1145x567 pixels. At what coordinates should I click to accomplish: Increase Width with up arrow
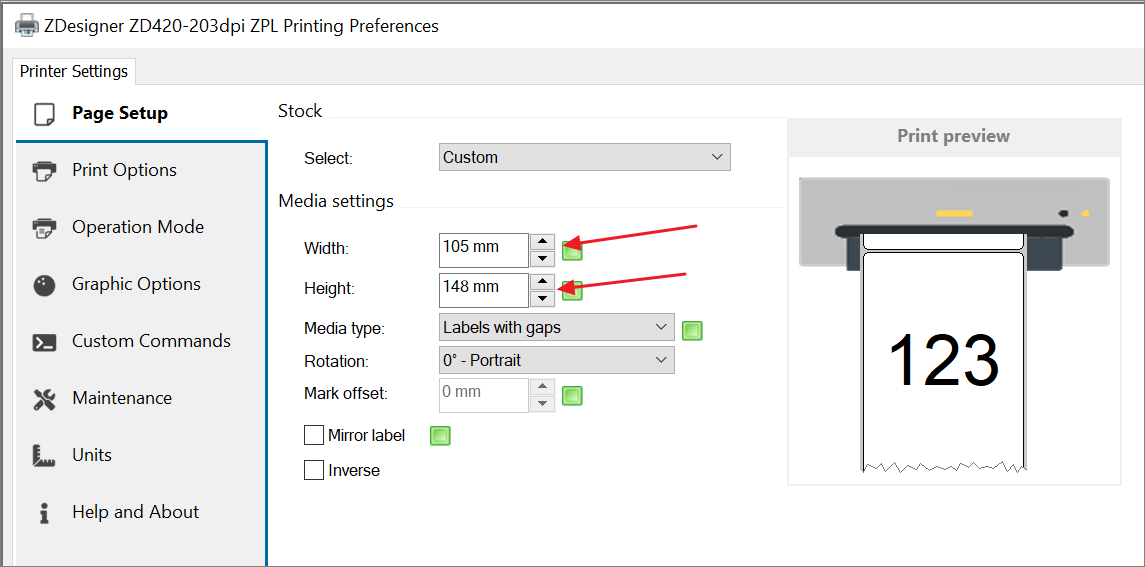[542, 242]
